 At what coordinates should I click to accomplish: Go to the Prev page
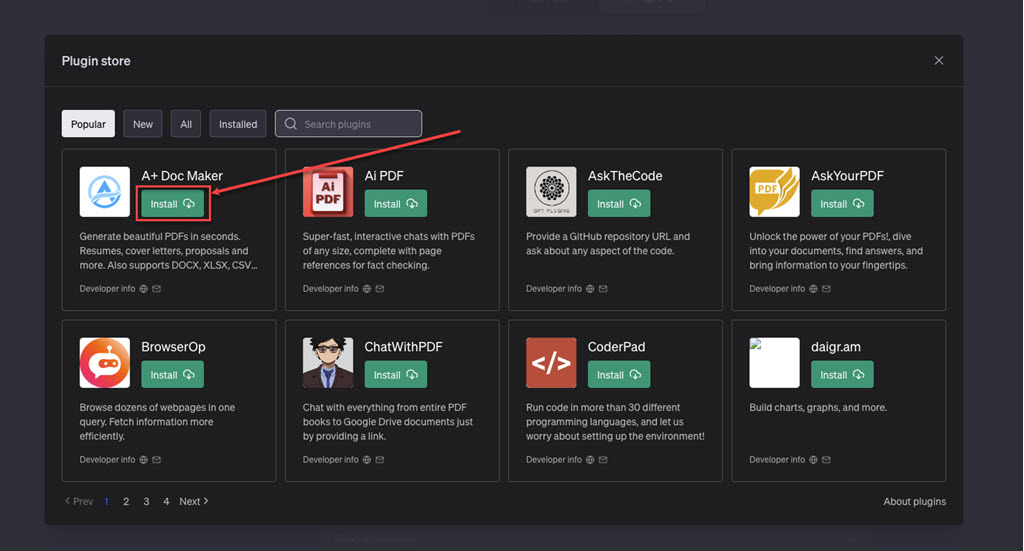[78, 501]
